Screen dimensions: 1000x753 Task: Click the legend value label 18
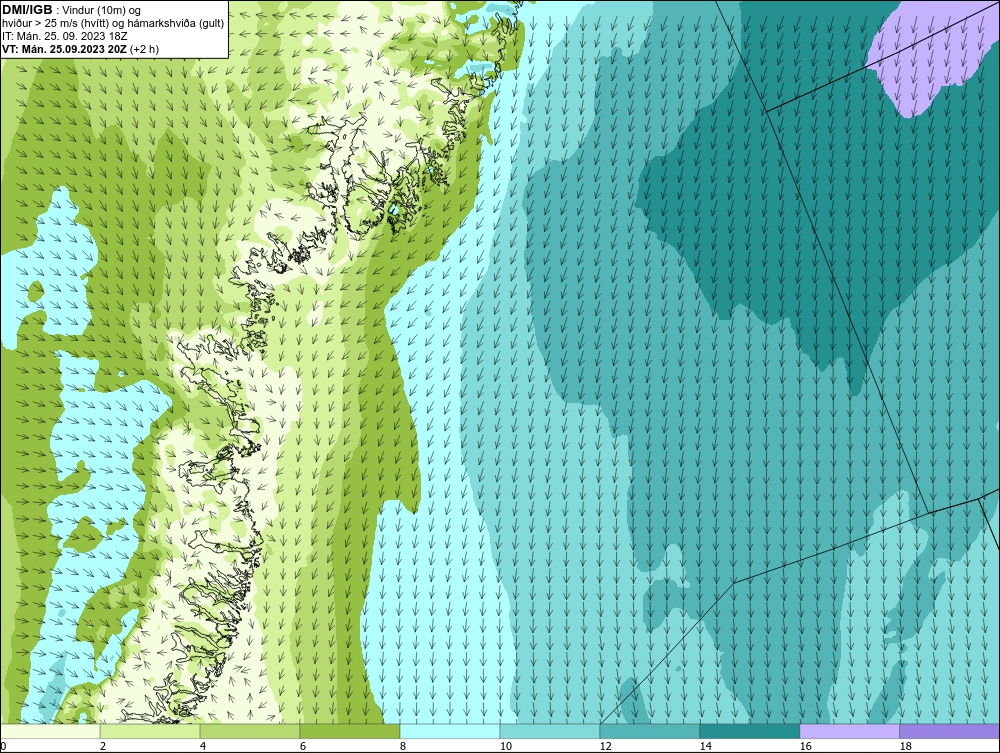[x=906, y=746]
